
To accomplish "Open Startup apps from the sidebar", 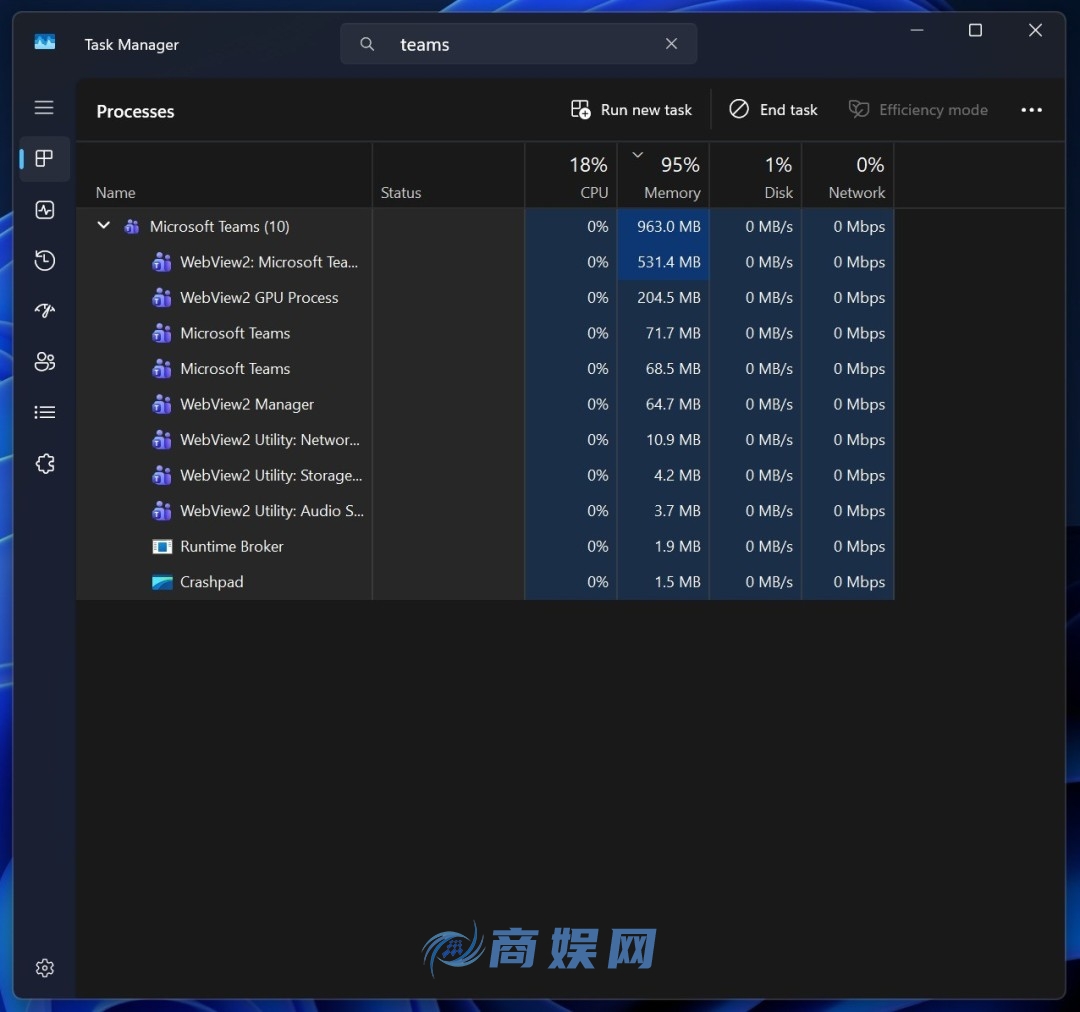I will [44, 310].
